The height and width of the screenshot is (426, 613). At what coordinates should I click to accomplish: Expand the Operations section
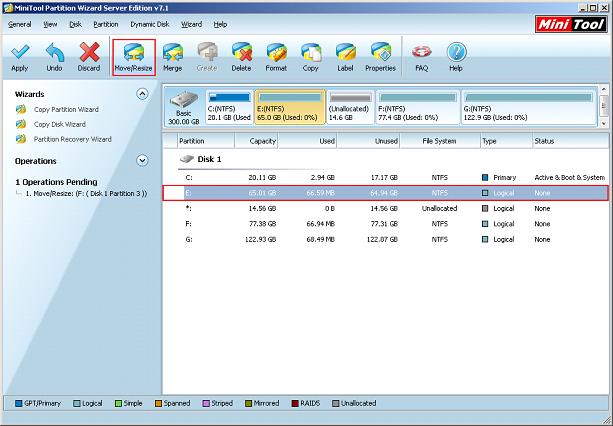pyautogui.click(x=142, y=161)
